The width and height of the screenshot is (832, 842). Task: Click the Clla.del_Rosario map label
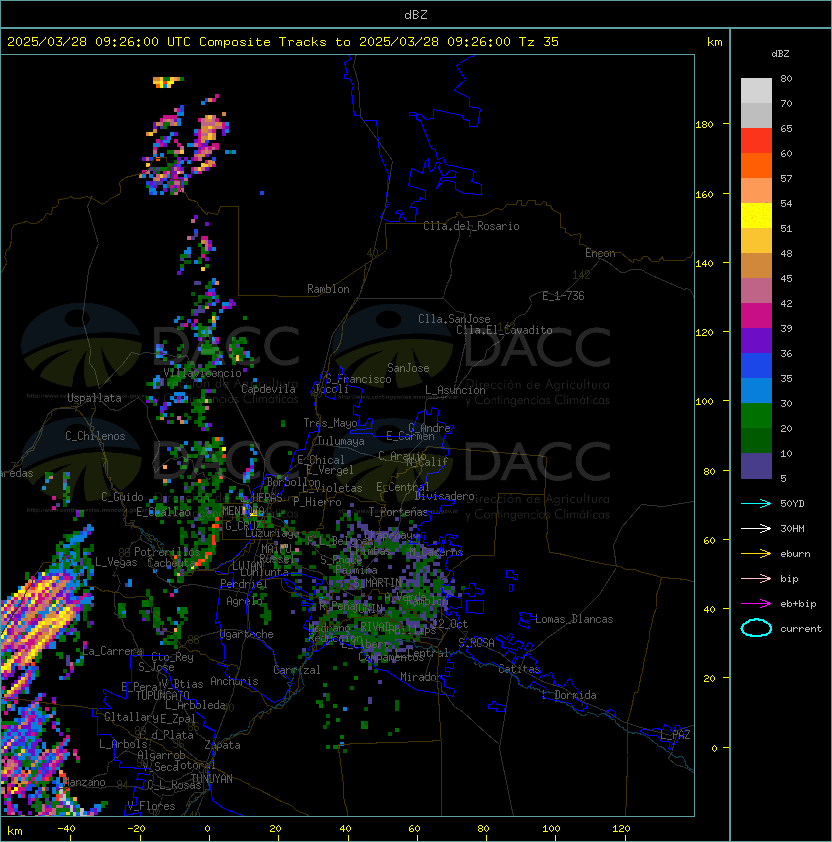[x=471, y=226]
